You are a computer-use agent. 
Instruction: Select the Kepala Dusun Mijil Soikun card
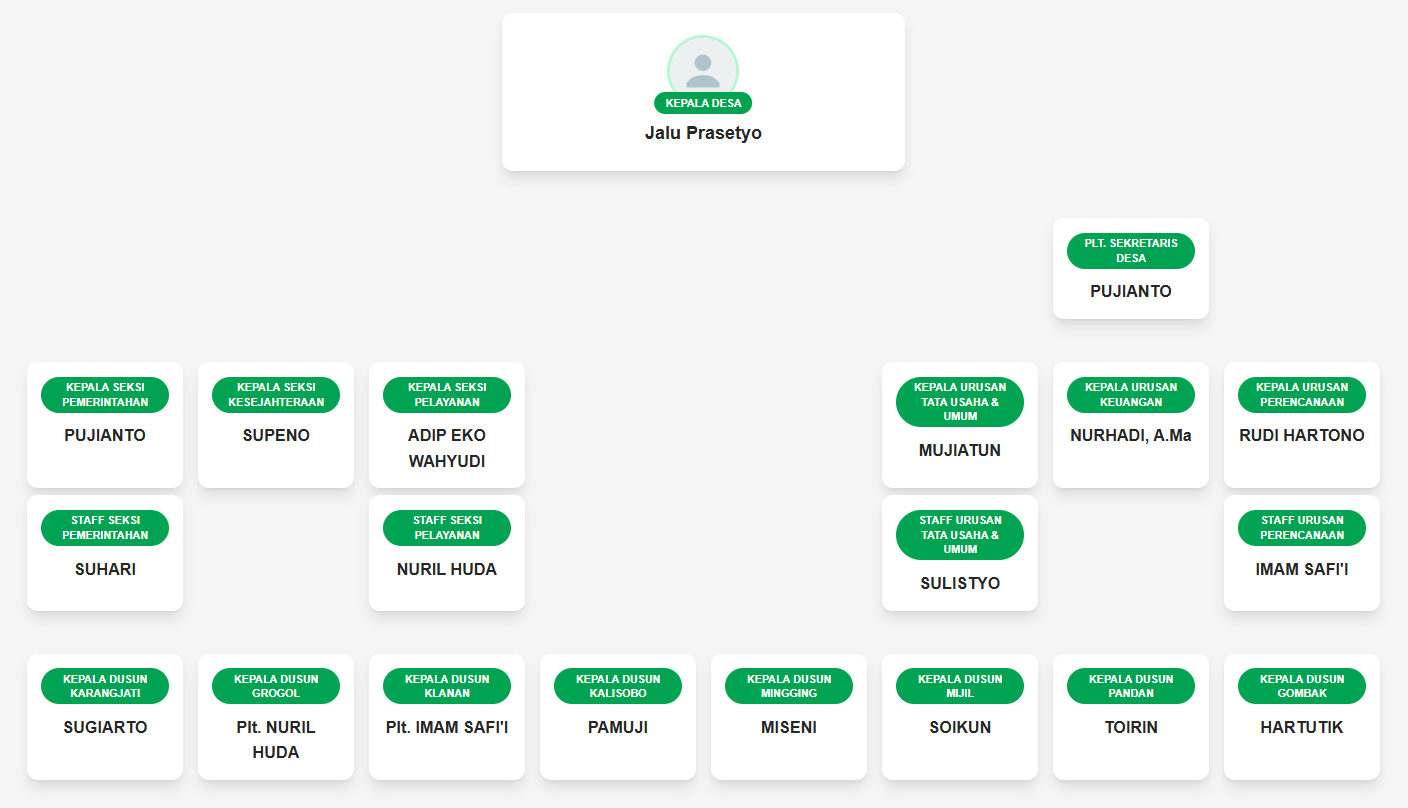click(x=960, y=727)
